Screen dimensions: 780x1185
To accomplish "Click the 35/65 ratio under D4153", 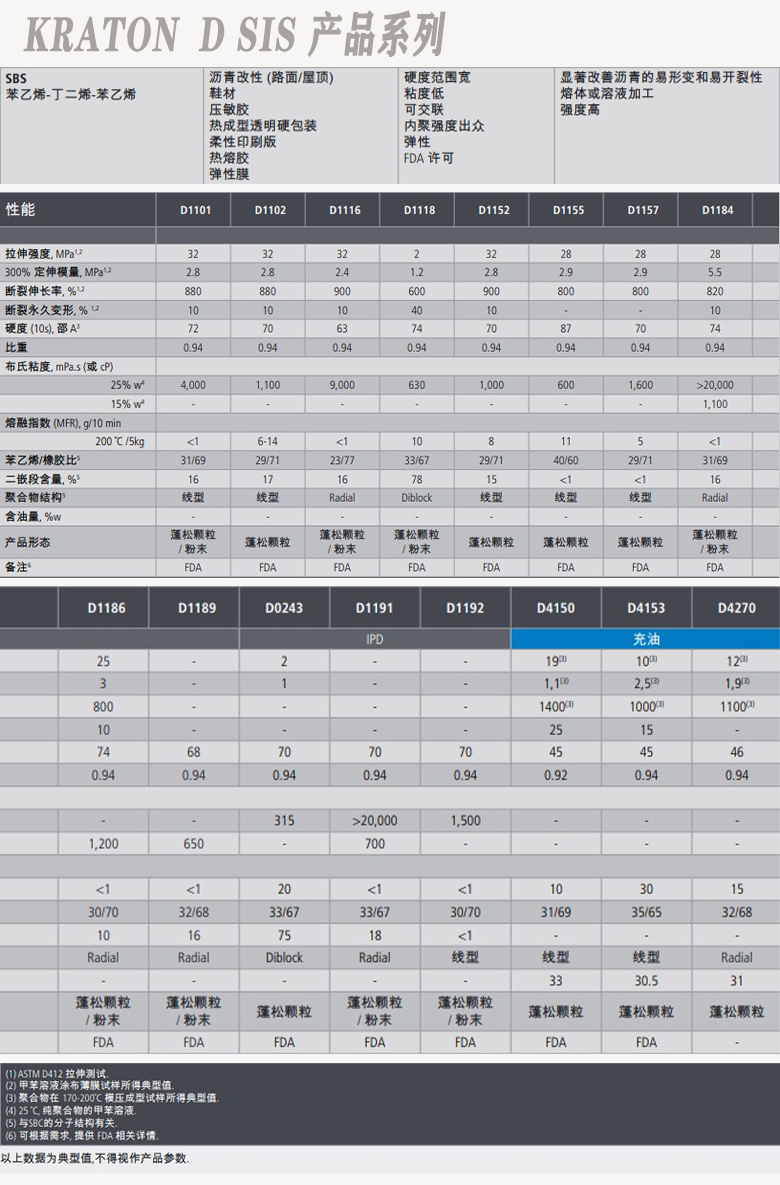I will tap(646, 912).
